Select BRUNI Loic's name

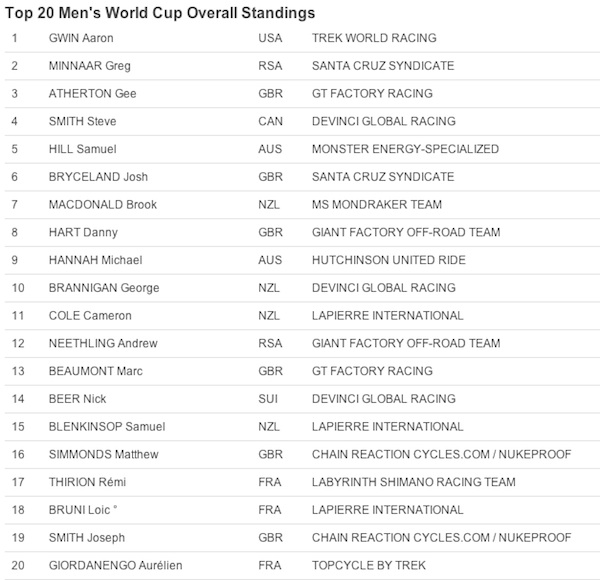point(83,510)
